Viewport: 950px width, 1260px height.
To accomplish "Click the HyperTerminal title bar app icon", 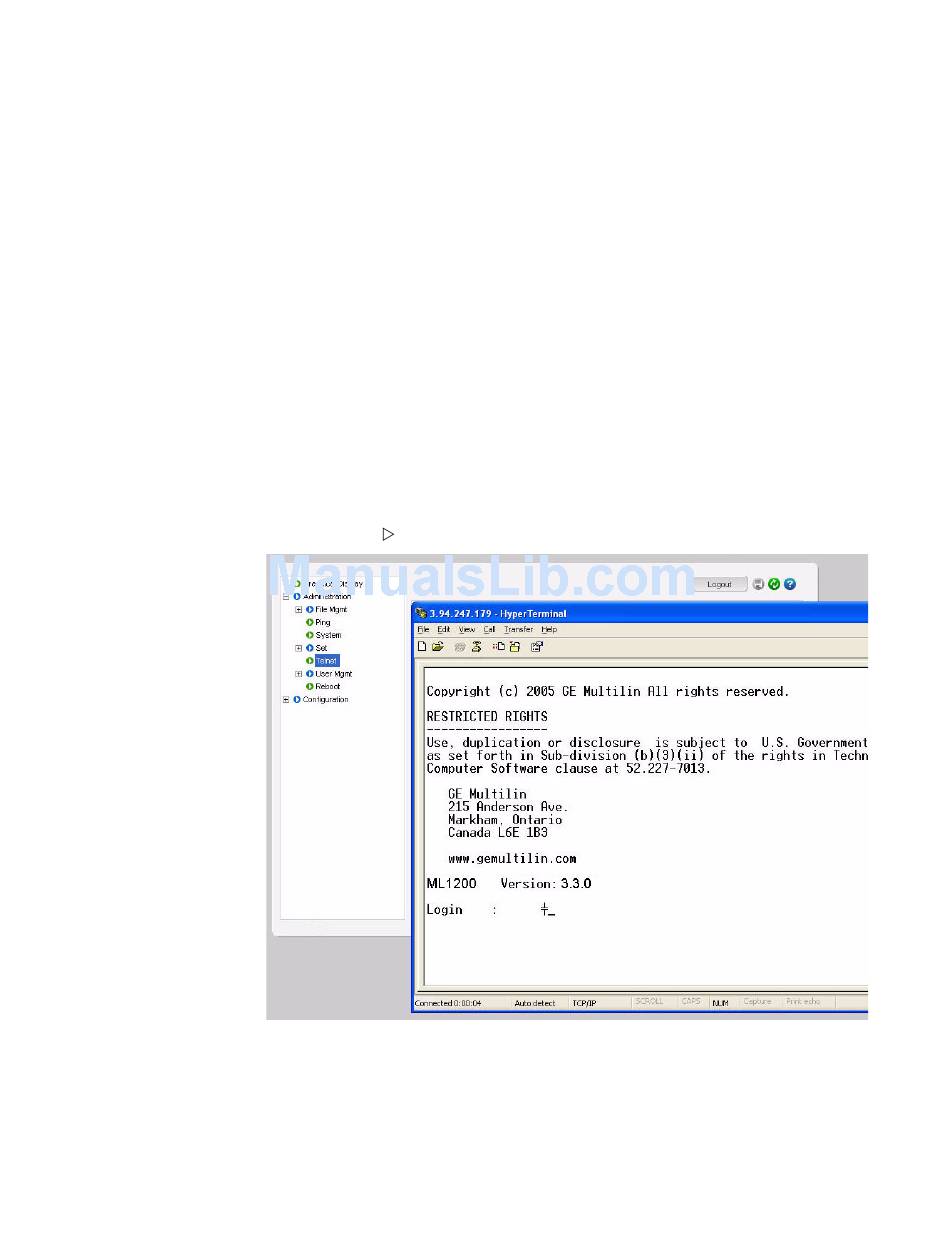I will pyautogui.click(x=421, y=613).
